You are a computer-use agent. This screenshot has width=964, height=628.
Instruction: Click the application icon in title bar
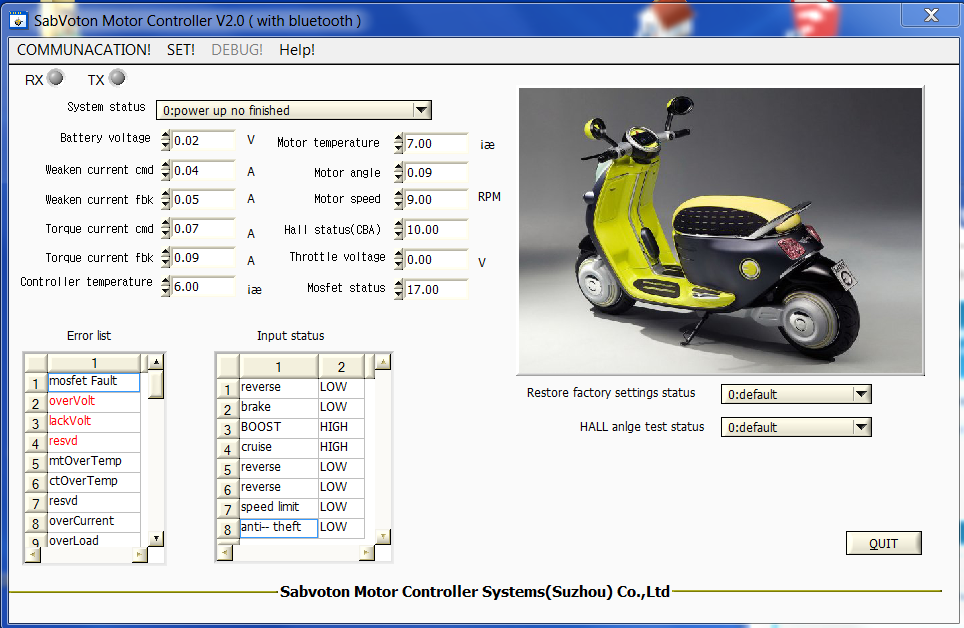coord(18,20)
